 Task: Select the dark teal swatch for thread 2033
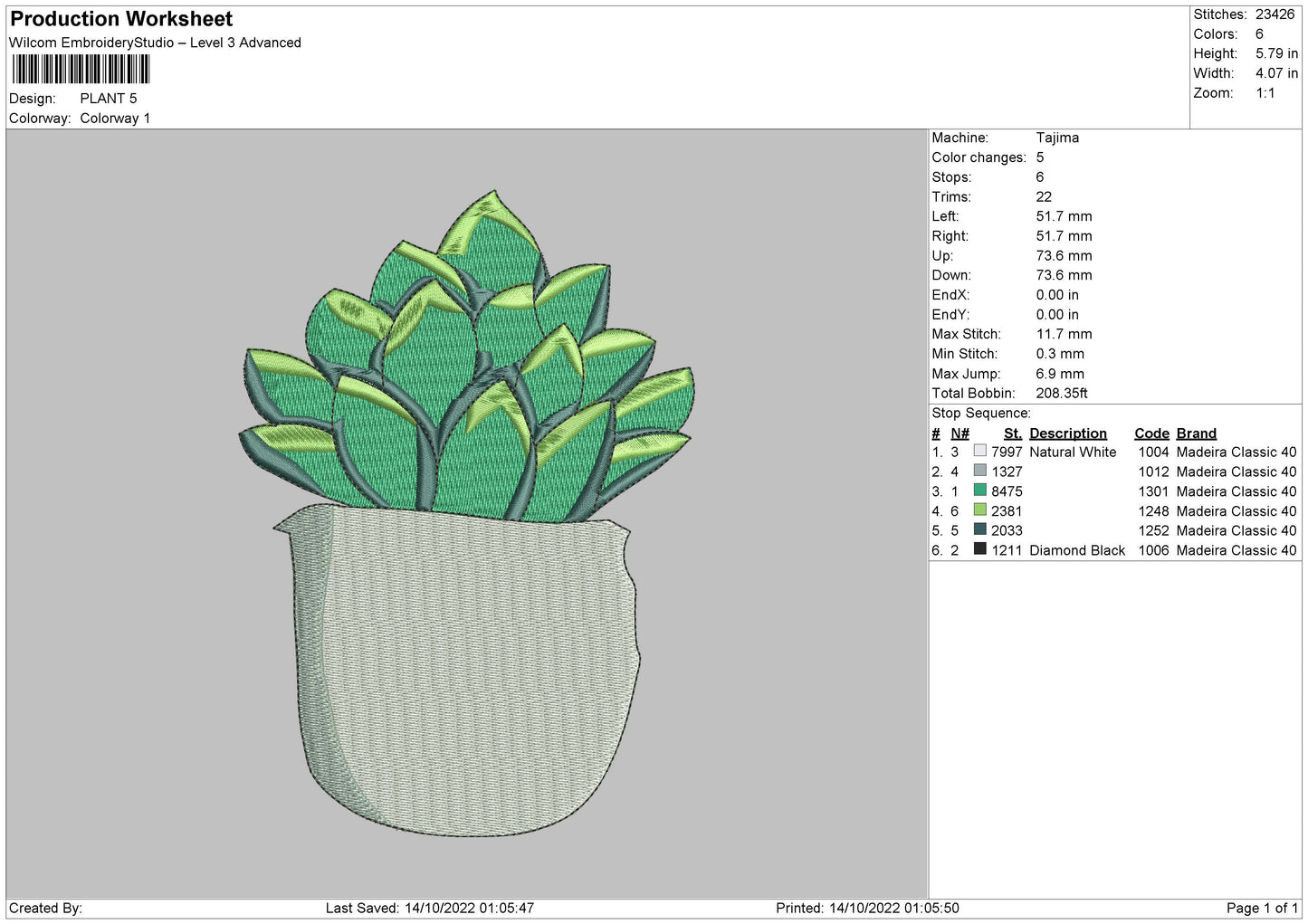979,529
